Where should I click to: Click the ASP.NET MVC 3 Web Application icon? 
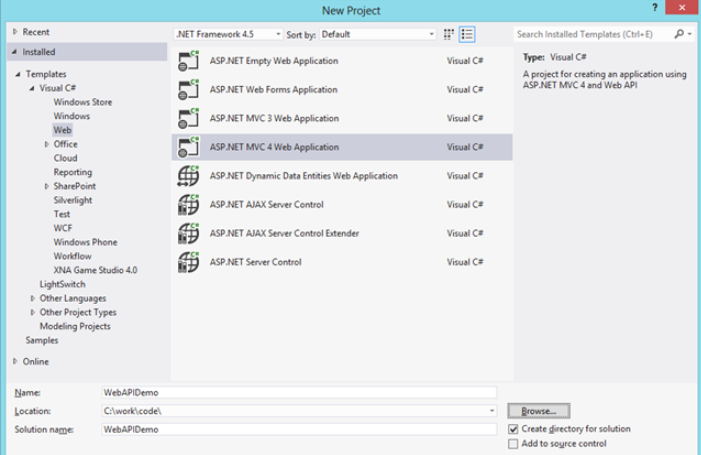point(188,118)
